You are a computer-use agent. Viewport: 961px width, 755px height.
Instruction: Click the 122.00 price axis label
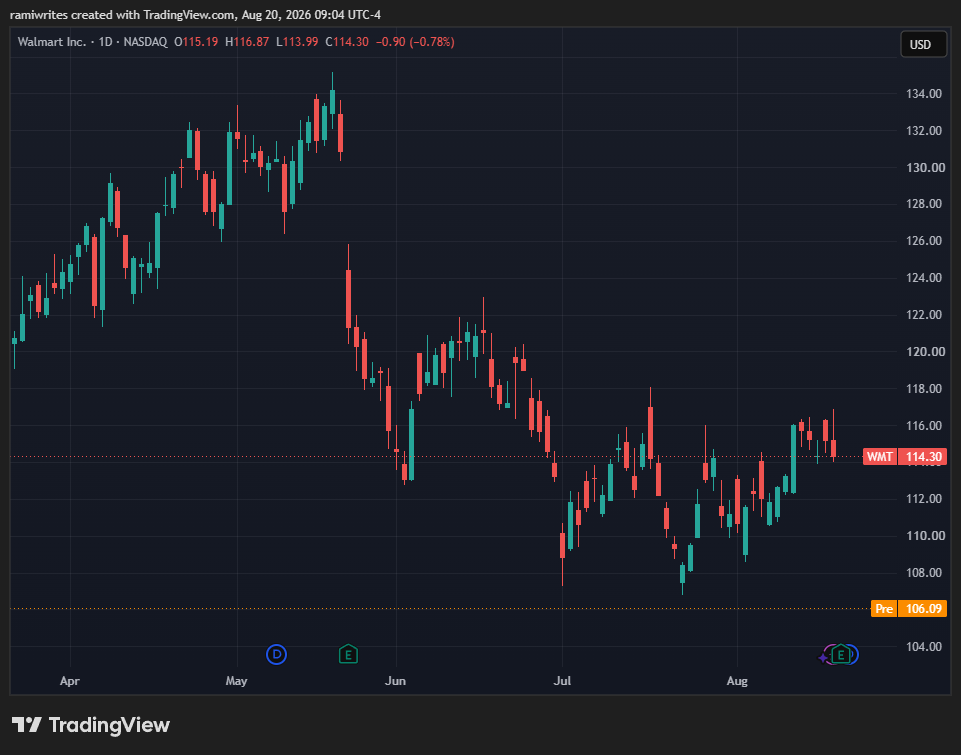(924, 314)
